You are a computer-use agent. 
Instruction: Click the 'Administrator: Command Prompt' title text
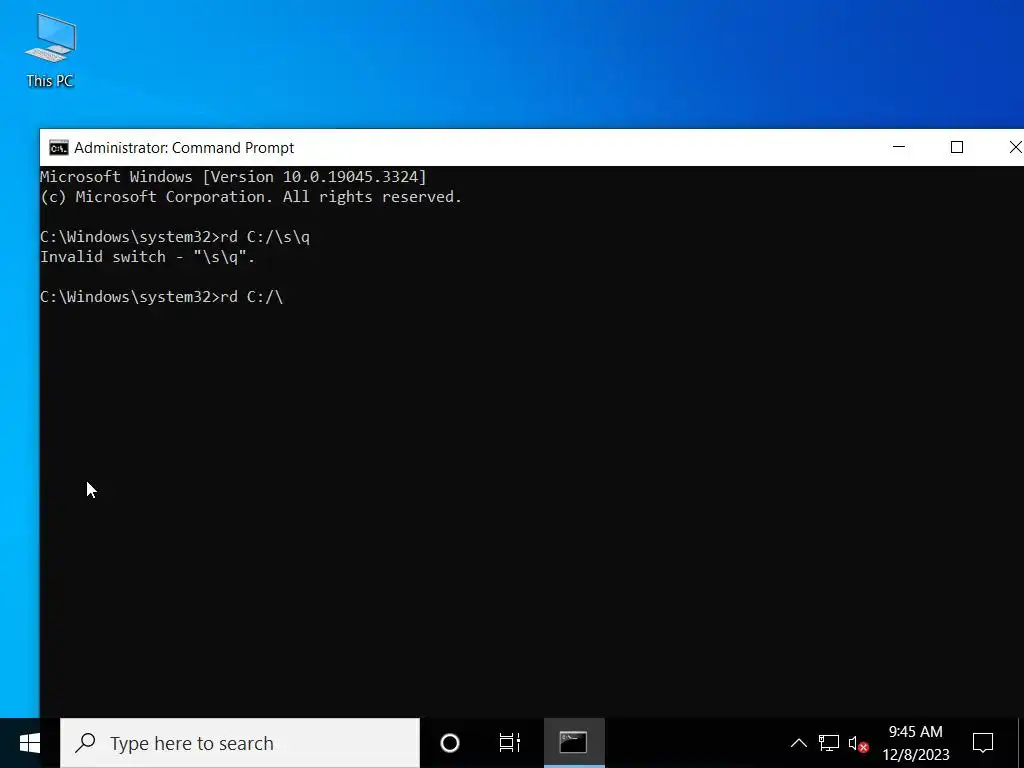click(x=184, y=148)
